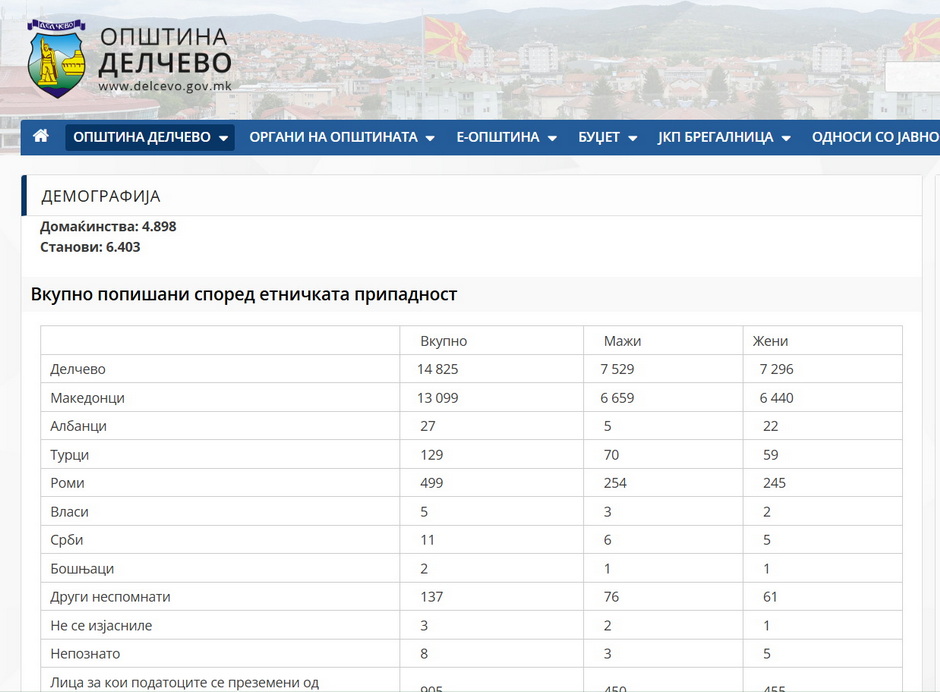Viewport: 940px width, 692px height.
Task: Expand the Е-ОПШТИНА dropdown arrow
Action: [x=552, y=138]
